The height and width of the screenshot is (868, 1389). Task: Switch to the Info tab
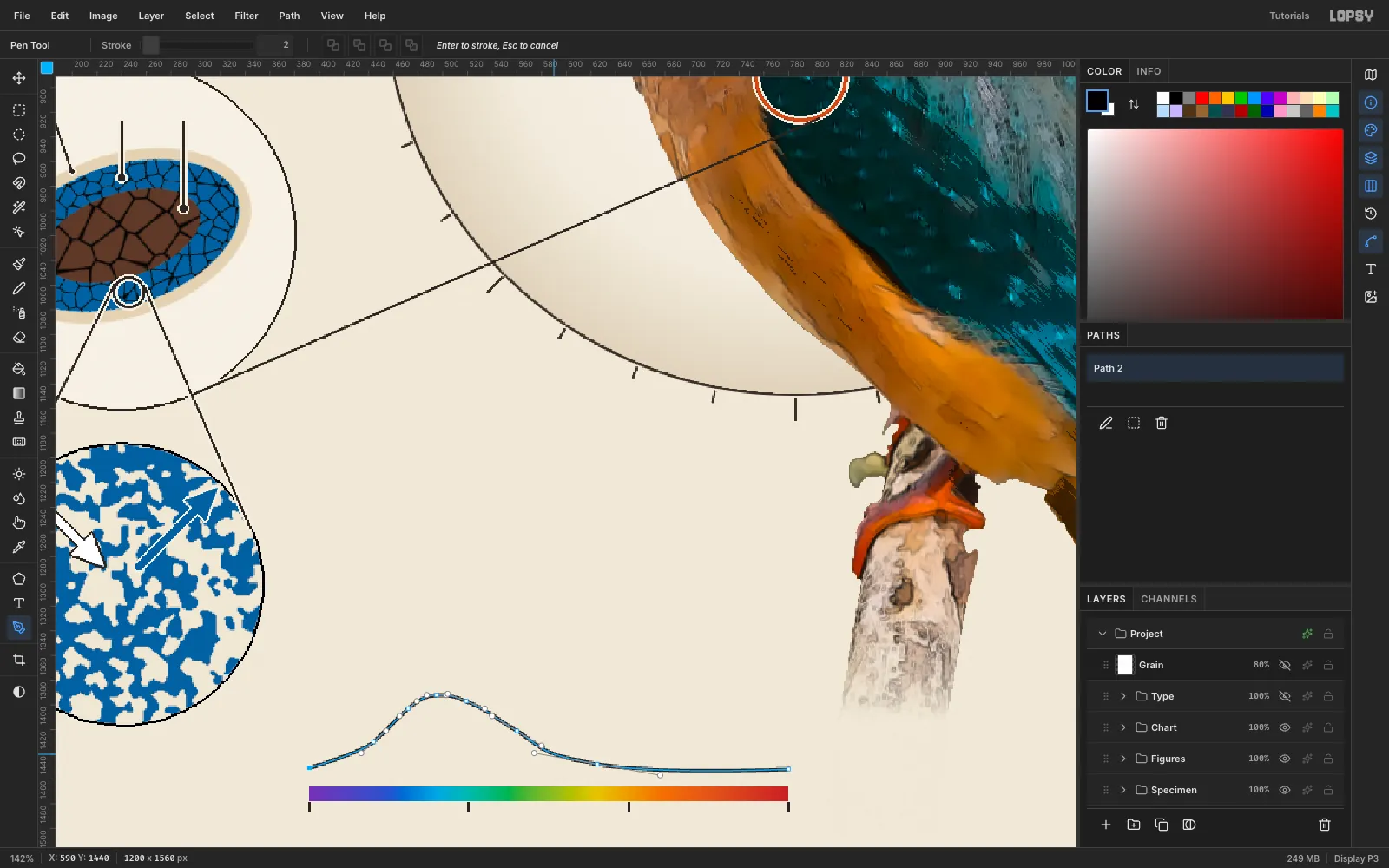coord(1149,71)
